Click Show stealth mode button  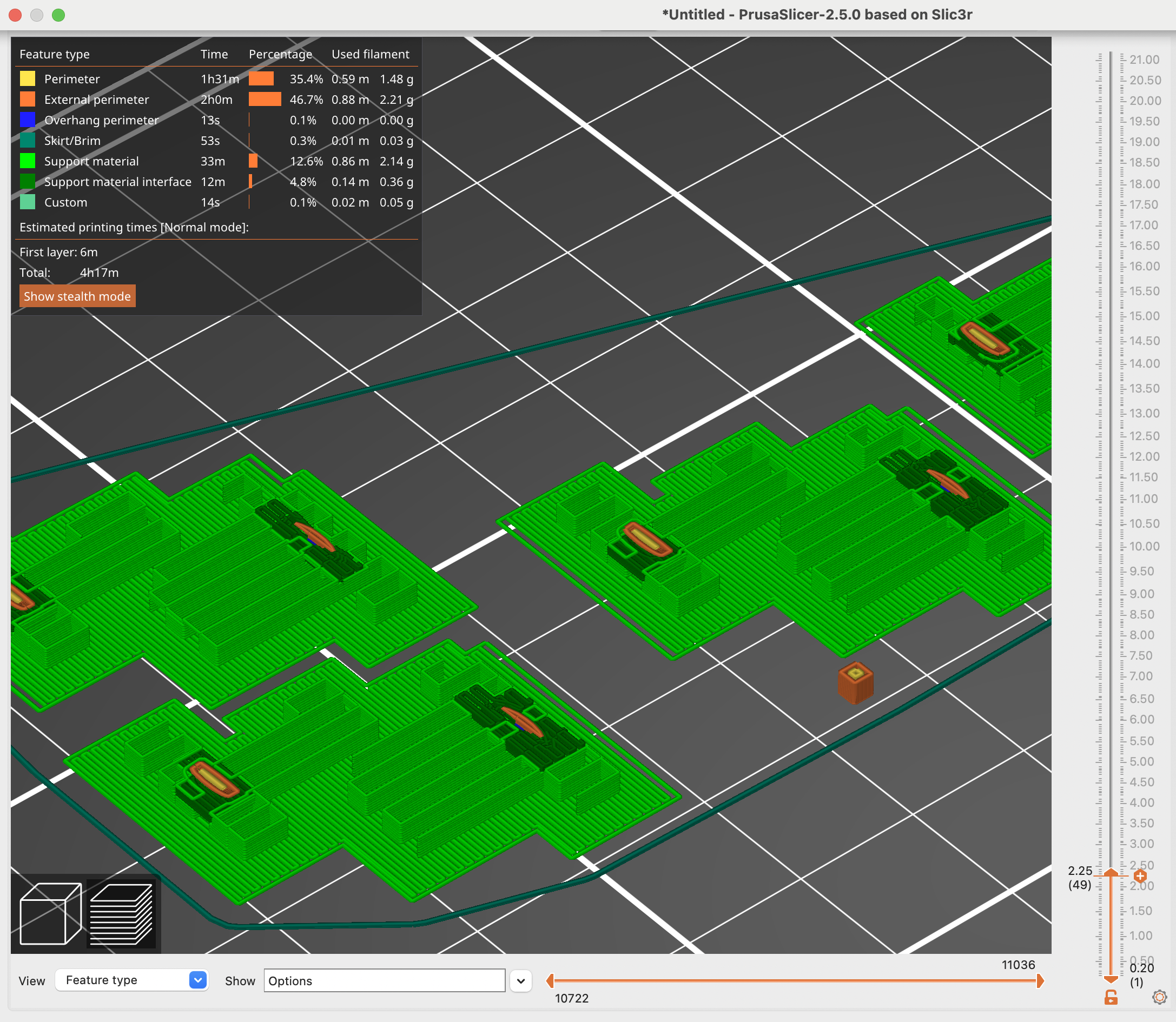[x=77, y=296]
